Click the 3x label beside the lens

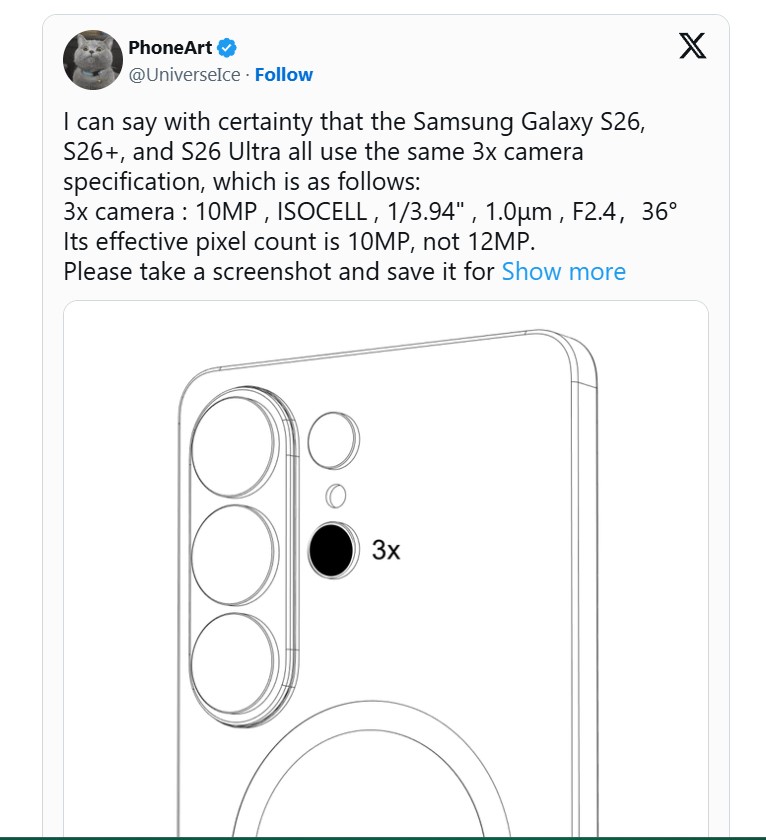pyautogui.click(x=386, y=550)
